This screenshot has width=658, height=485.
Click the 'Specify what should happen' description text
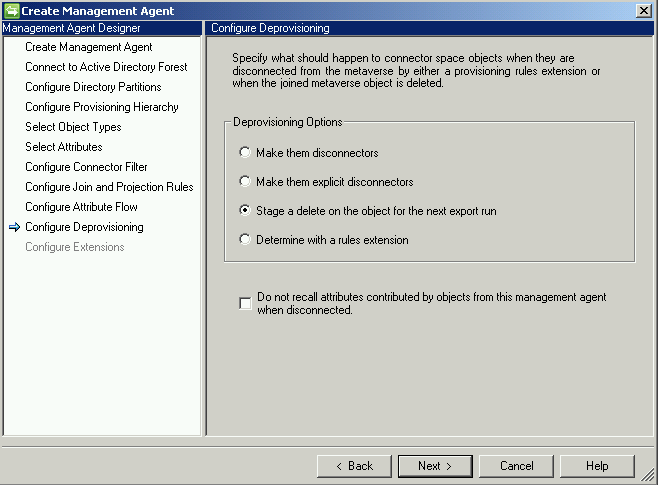[x=416, y=70]
